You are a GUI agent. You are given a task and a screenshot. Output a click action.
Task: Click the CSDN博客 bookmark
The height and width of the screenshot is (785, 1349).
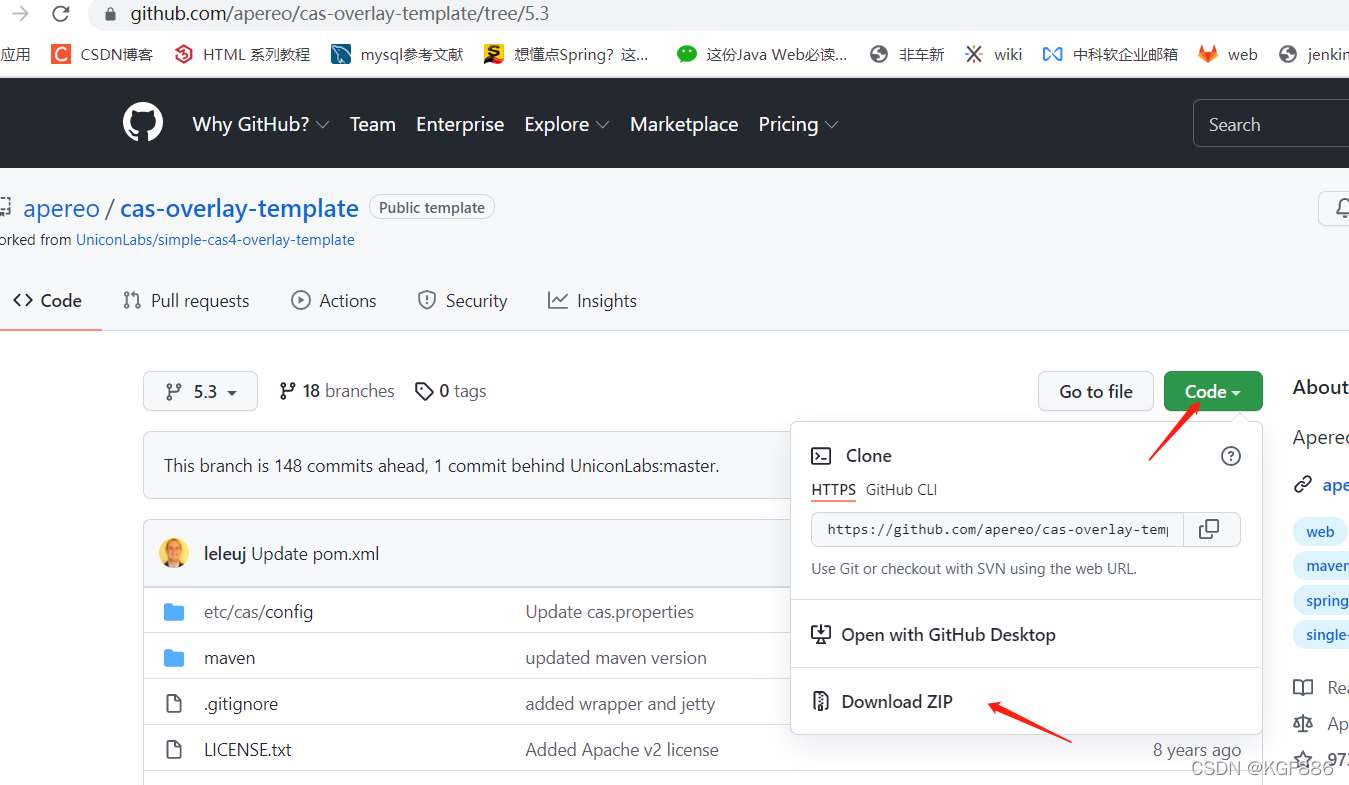103,54
